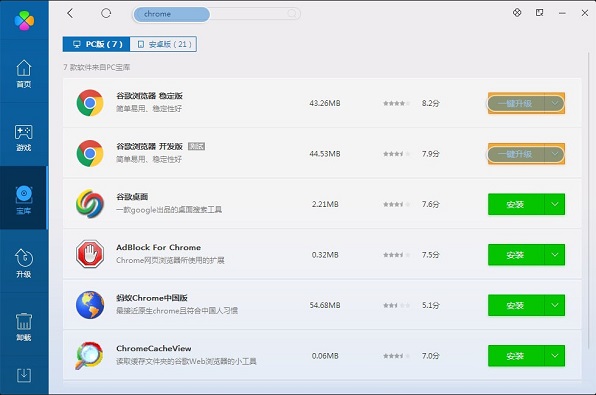Image resolution: width=596 pixels, height=395 pixels.
Task: Install ChromeCacheView
Action: point(516,356)
